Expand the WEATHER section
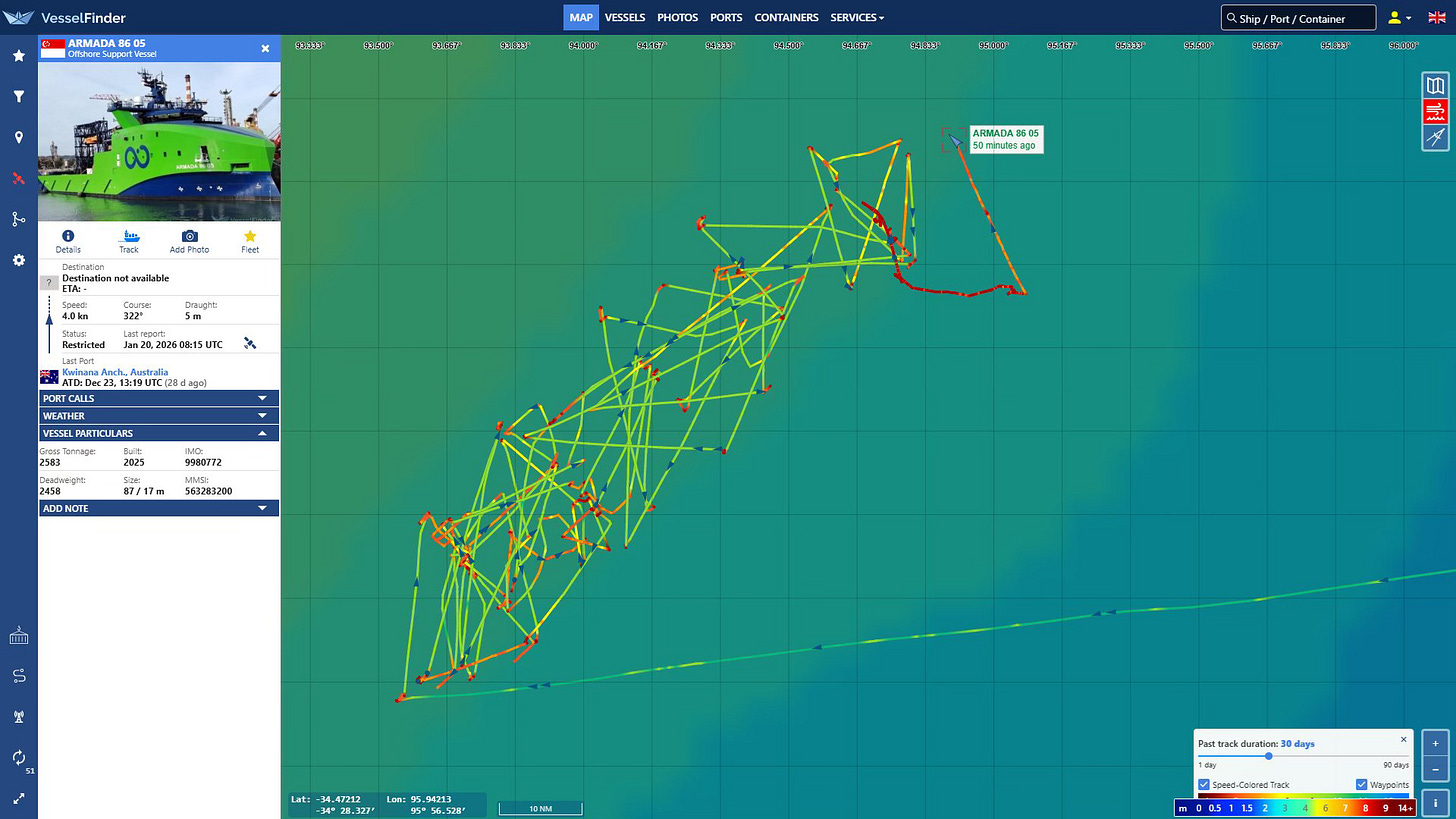The height and width of the screenshot is (819, 1456). [158, 416]
